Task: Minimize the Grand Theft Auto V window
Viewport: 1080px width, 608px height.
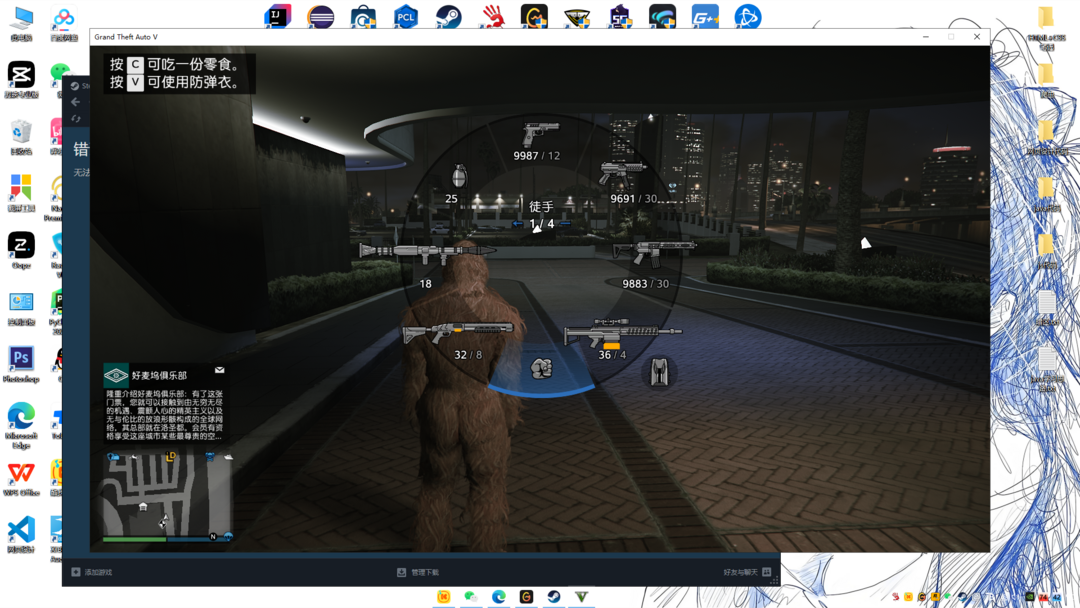Action: point(926,37)
